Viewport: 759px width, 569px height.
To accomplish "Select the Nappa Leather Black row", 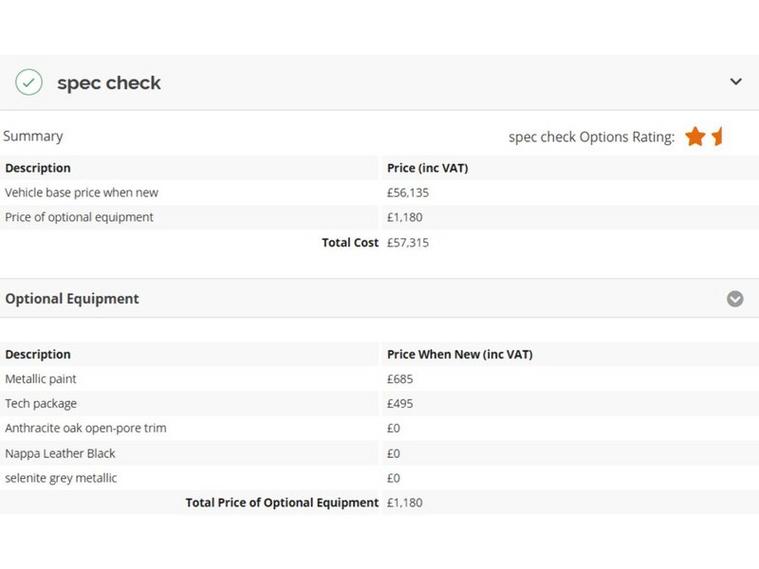I will [x=380, y=454].
